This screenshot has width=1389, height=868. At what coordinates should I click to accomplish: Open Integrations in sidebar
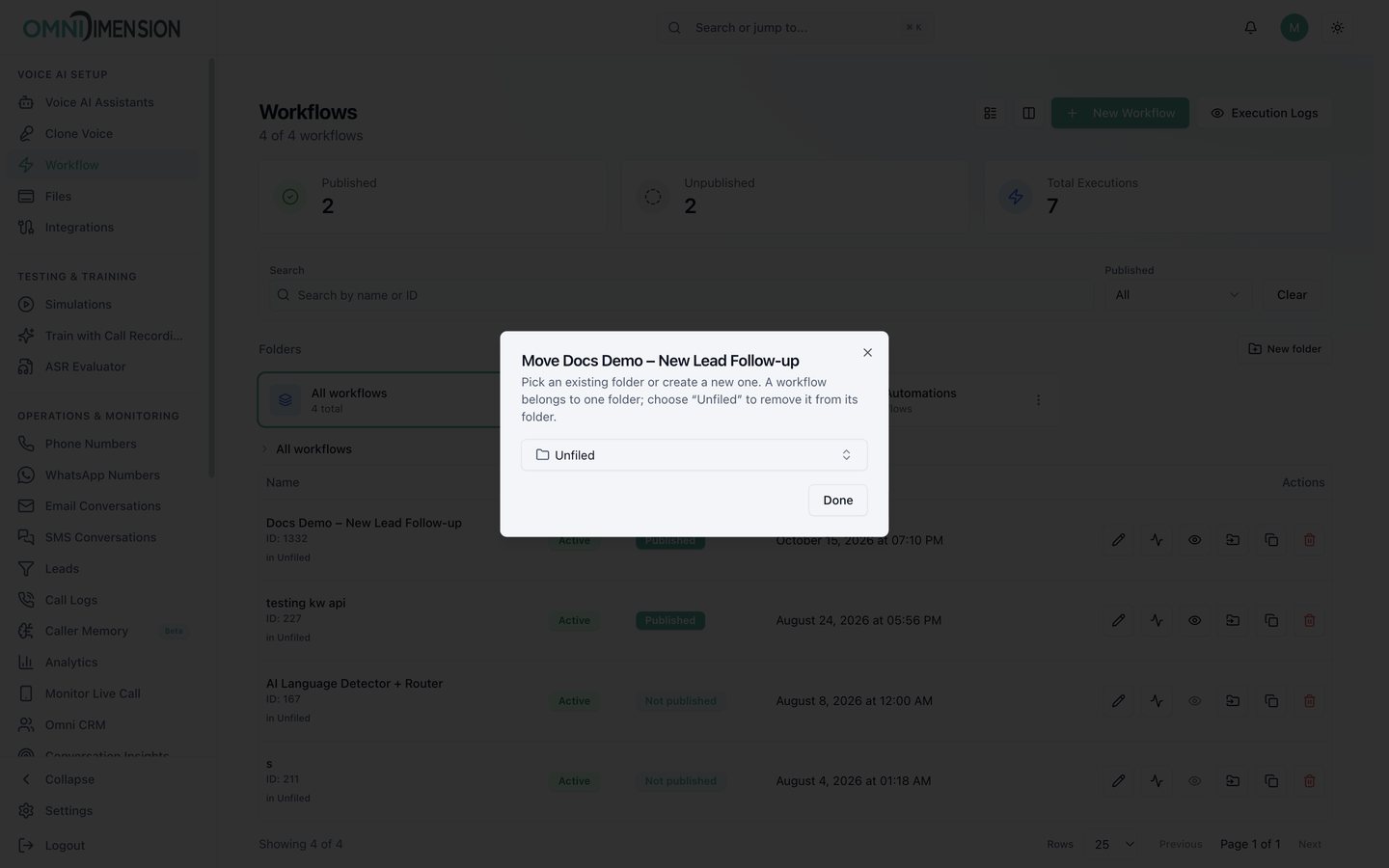click(79, 228)
